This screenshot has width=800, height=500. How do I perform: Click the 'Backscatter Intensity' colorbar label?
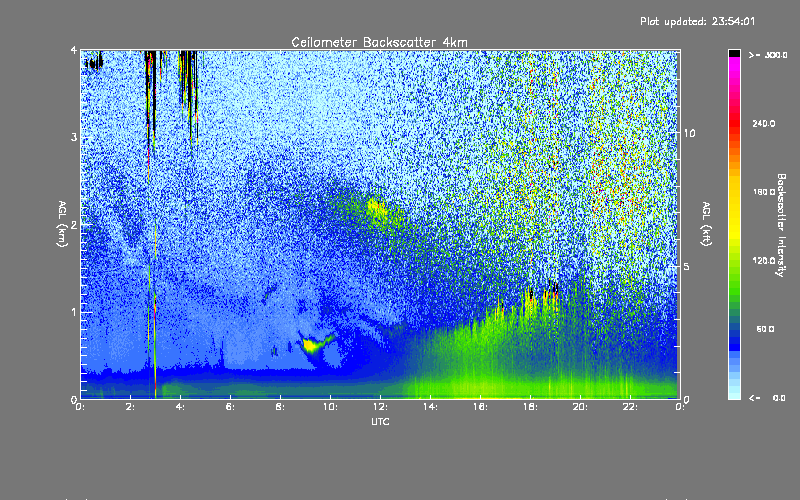tap(781, 225)
